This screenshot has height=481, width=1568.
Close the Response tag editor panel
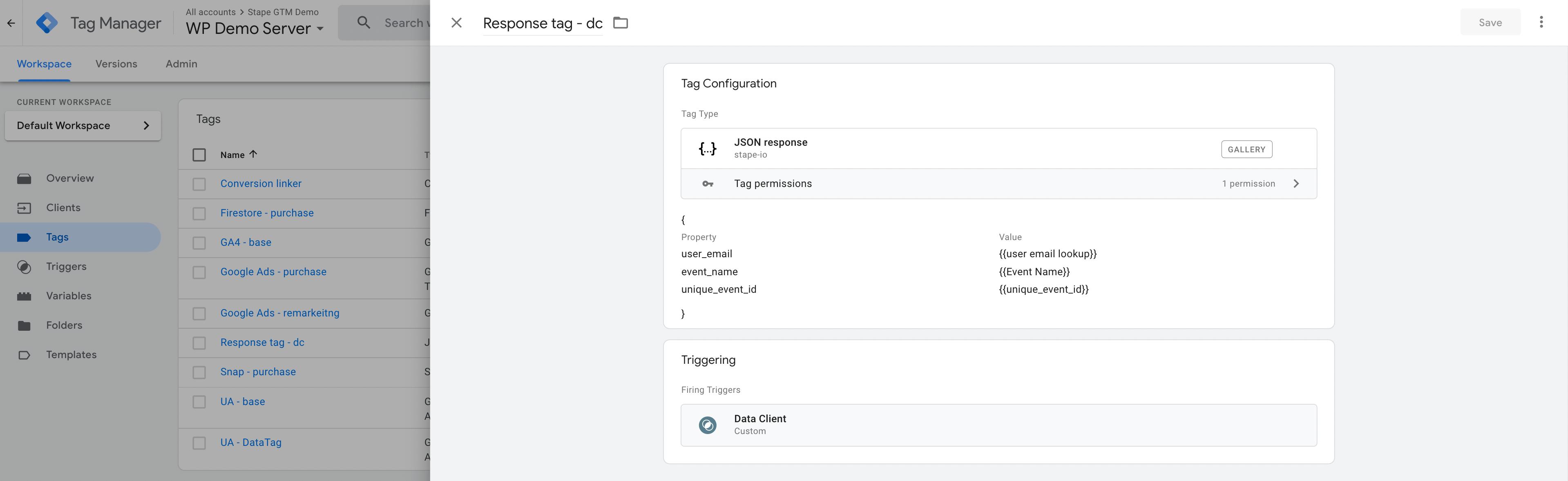click(x=456, y=22)
